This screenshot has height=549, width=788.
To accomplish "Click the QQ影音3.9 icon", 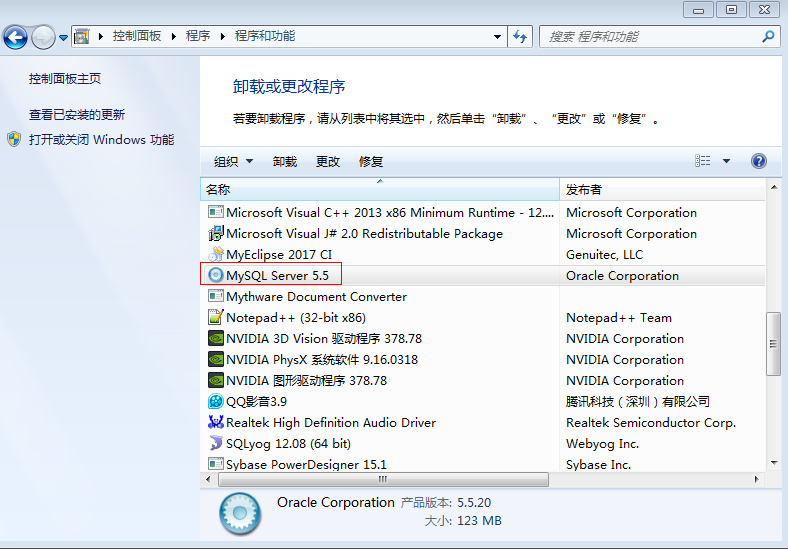I will 216,401.
